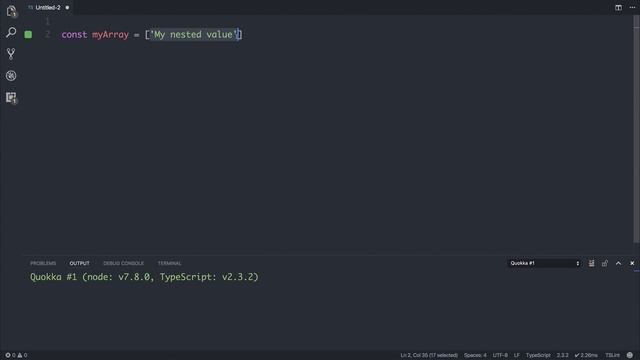Click the errors and warnings count in status bar
The image size is (640, 360).
[16, 355]
